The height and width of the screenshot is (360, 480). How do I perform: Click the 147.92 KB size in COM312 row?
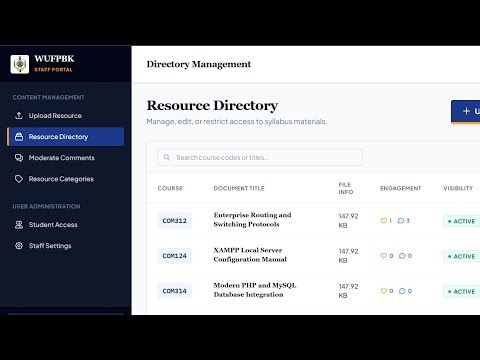tap(348, 221)
